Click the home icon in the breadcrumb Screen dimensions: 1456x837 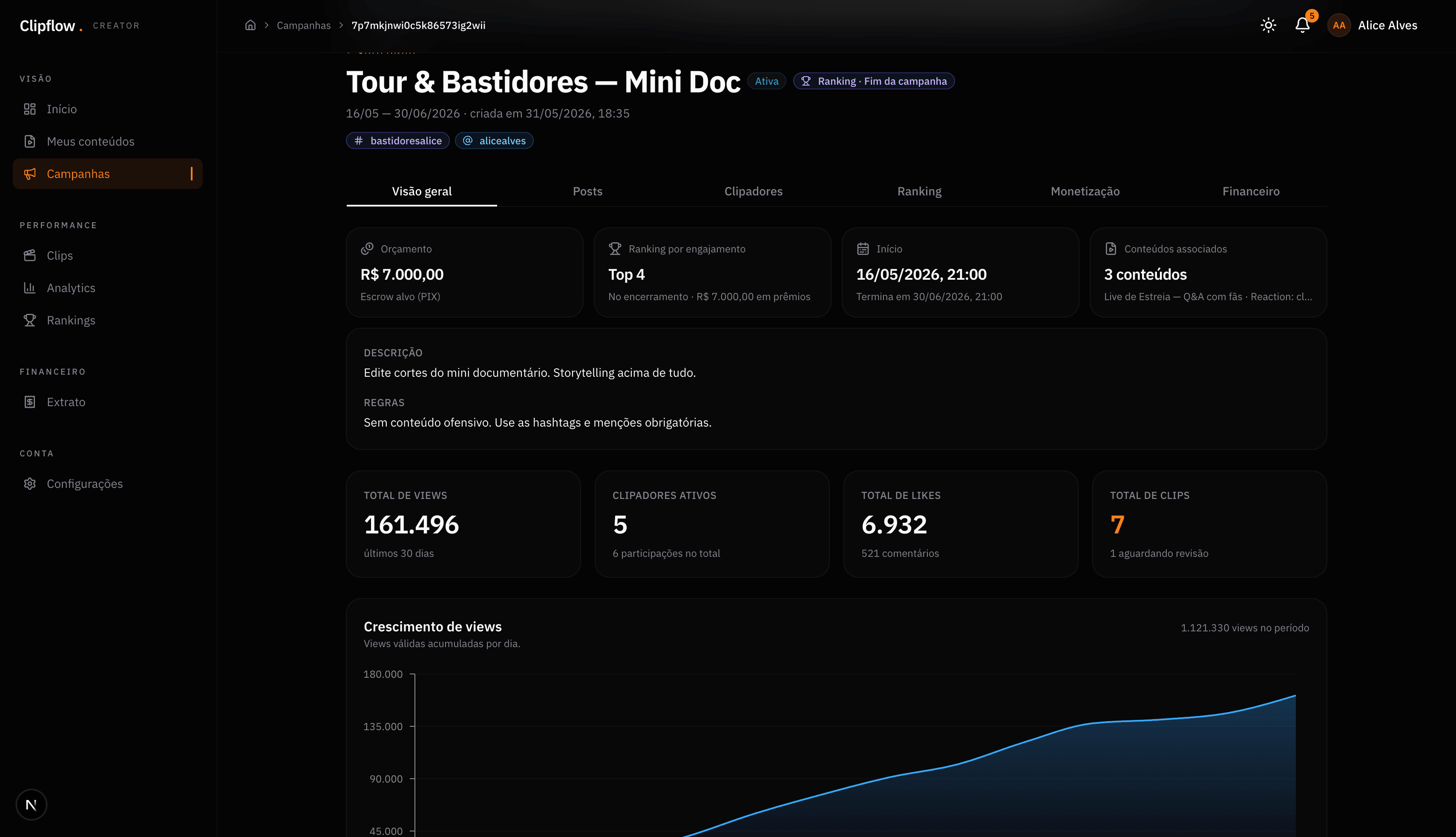coord(250,25)
